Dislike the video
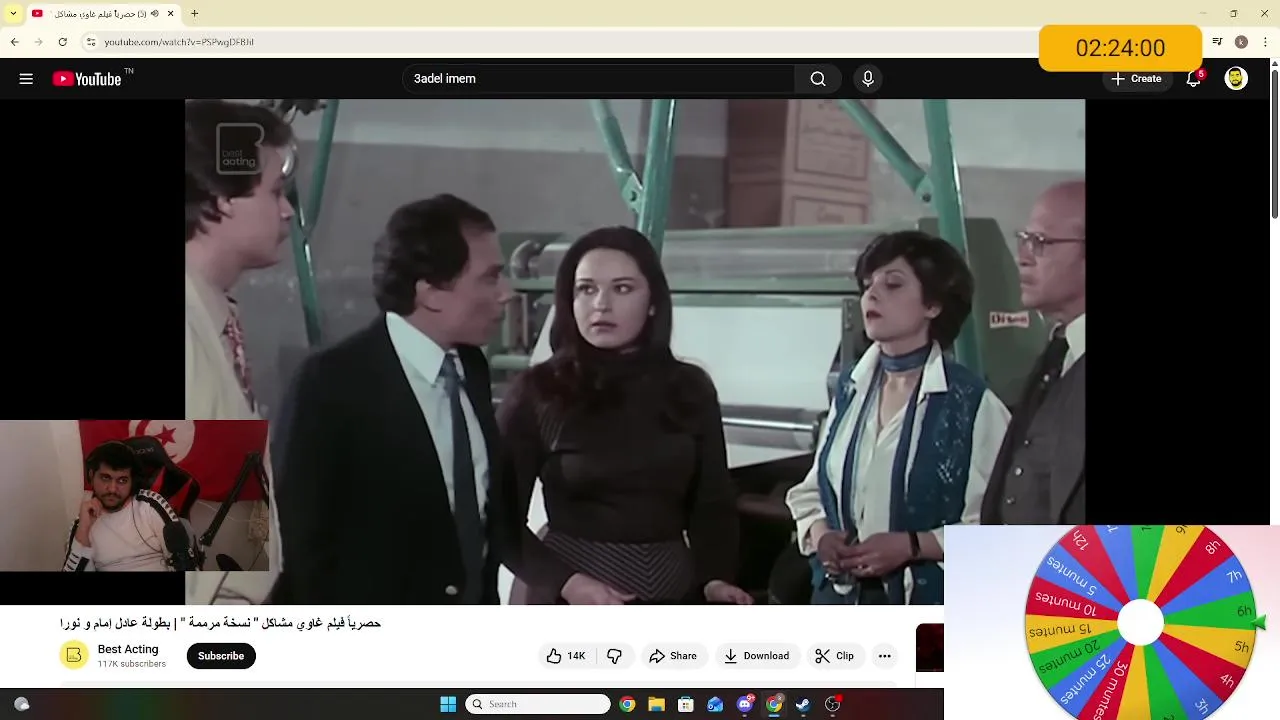This screenshot has width=1280, height=720. 614,656
